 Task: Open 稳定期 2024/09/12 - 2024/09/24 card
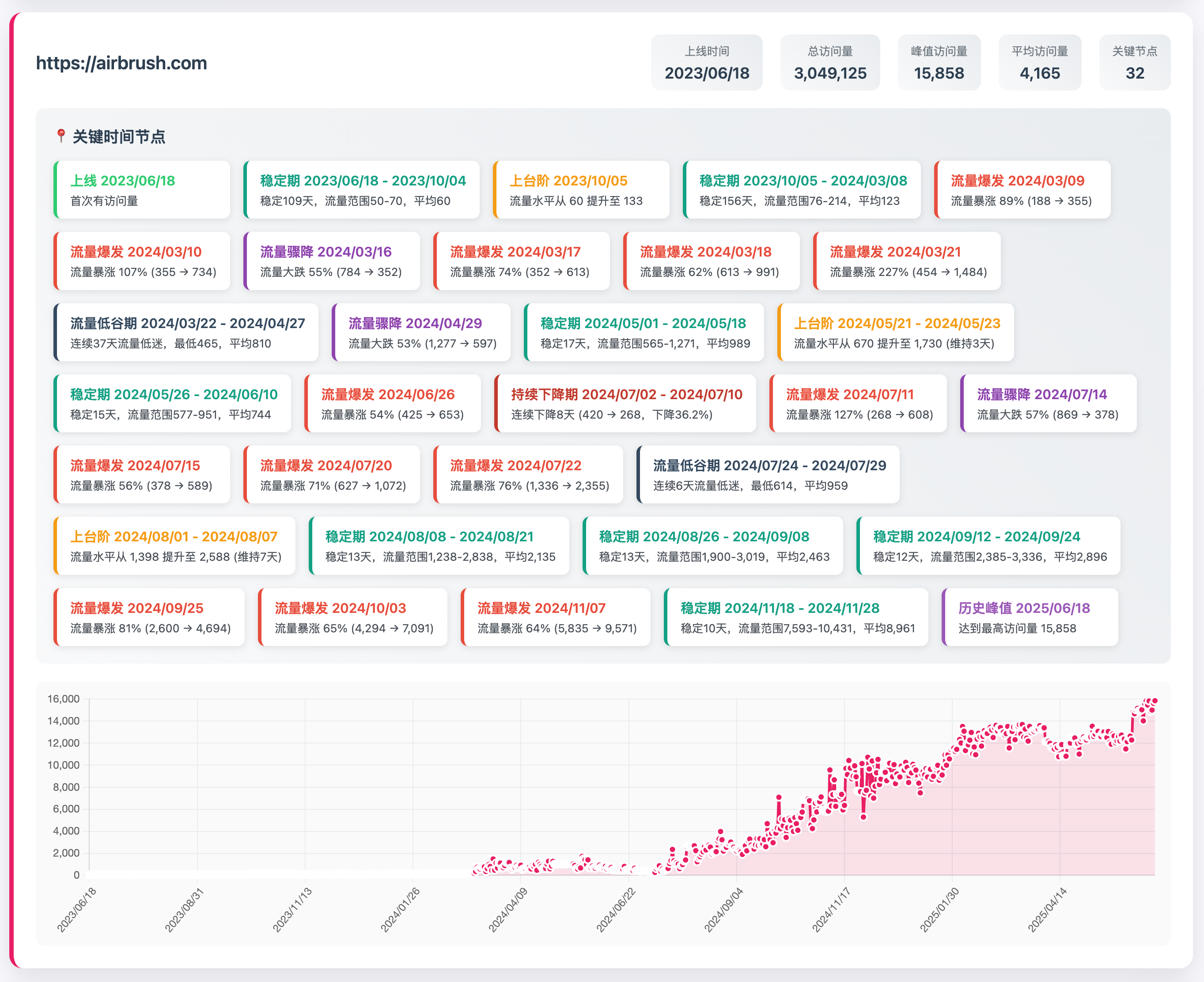(989, 546)
